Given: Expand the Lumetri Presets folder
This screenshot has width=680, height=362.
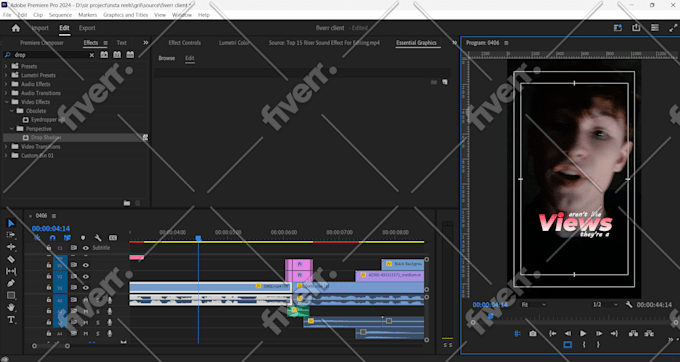Looking at the screenshot, I should click(6, 75).
